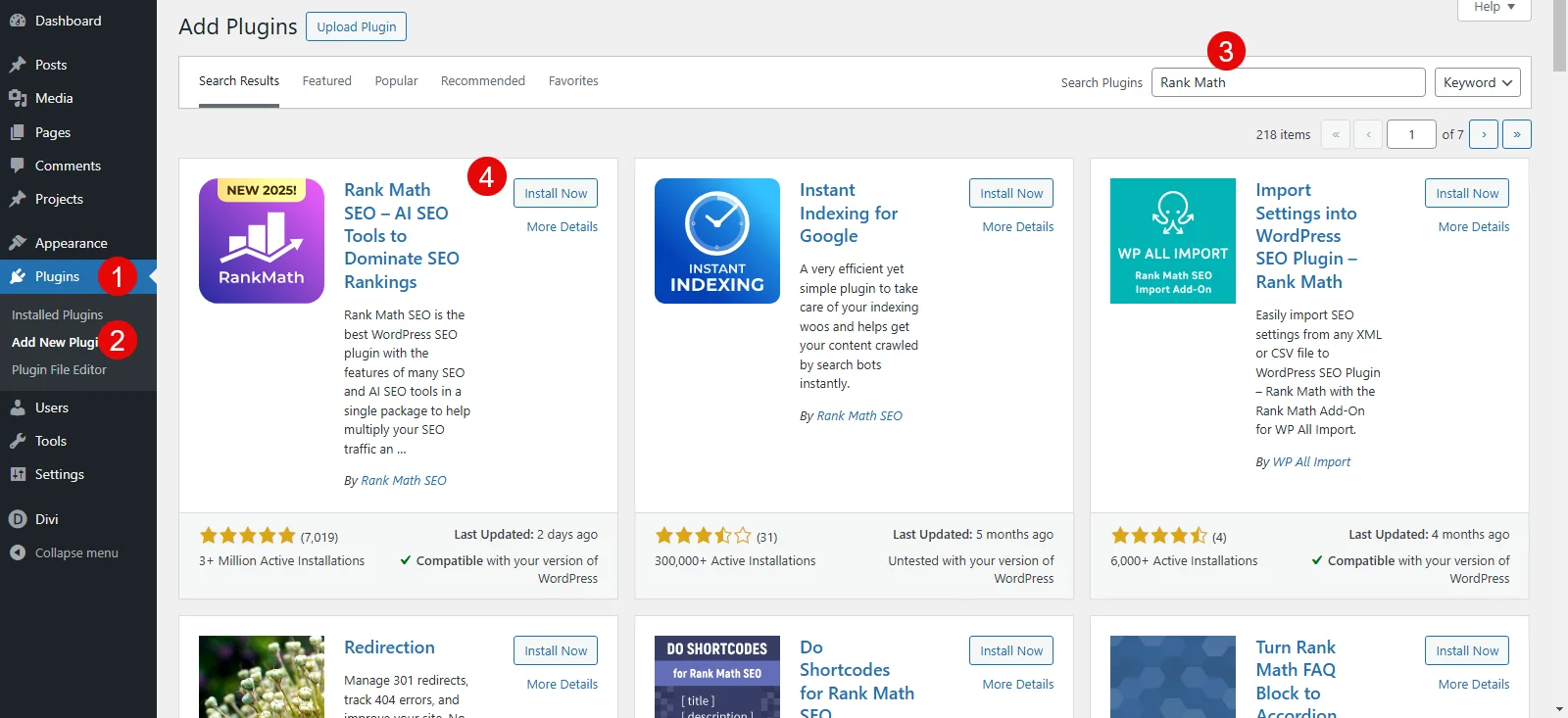The width and height of the screenshot is (1568, 718).
Task: Click the Comments bubble icon
Action: [18, 166]
